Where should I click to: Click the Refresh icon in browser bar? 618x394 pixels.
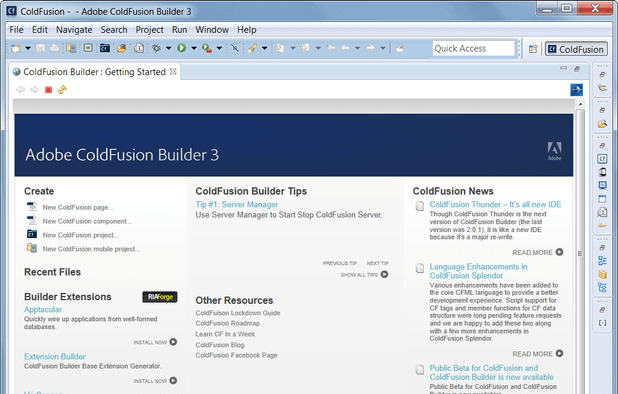click(62, 90)
